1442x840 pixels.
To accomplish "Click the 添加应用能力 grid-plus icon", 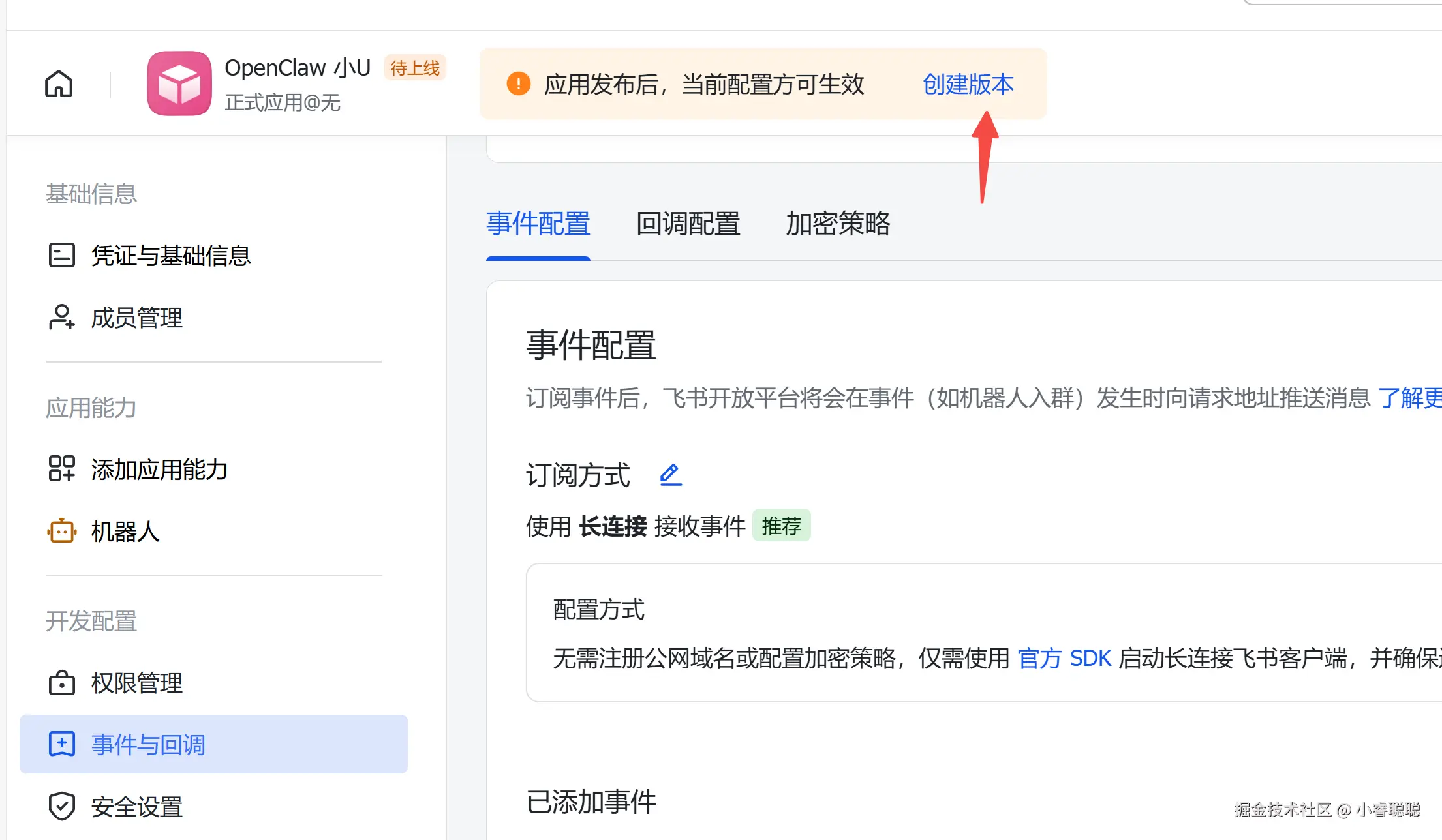I will [x=62, y=468].
